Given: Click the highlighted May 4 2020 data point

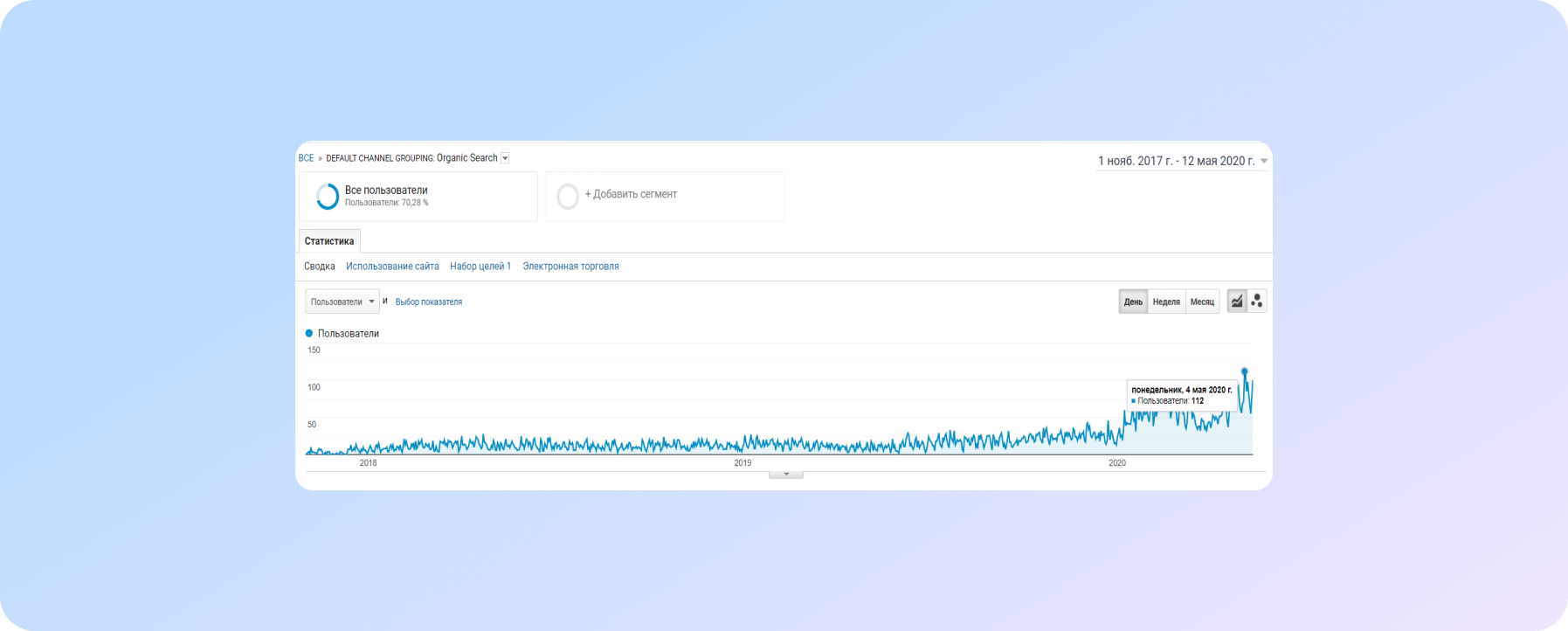Looking at the screenshot, I should click(1245, 371).
